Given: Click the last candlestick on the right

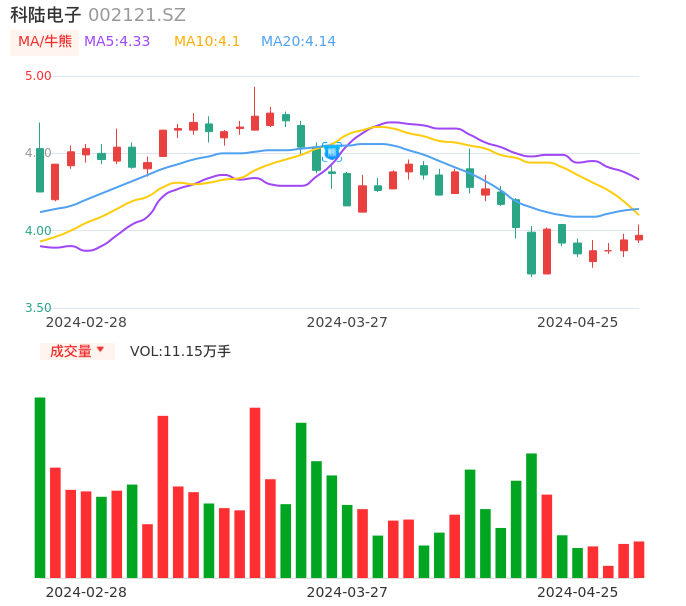Looking at the screenshot, I should (639, 237).
